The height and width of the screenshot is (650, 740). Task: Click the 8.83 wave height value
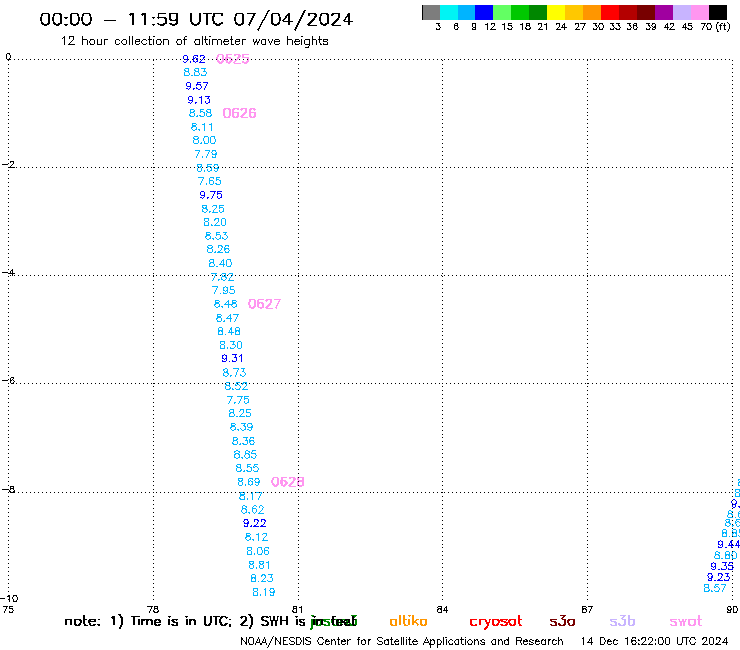(x=195, y=72)
